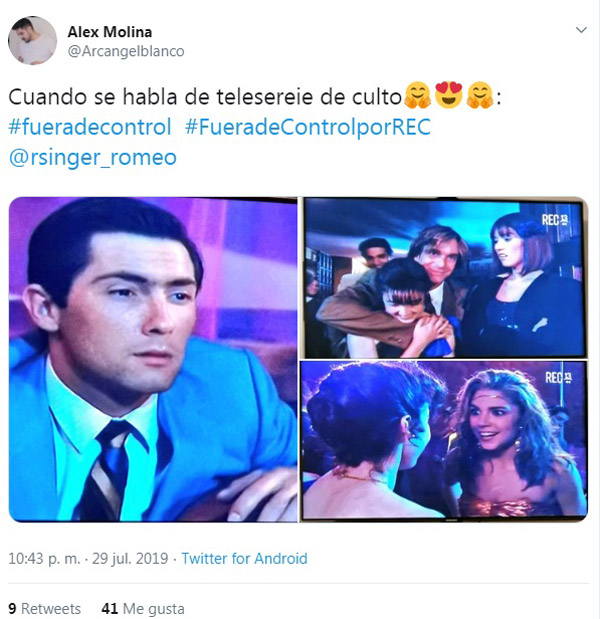
Task: Open Alex Molina's profile avatar
Action: [32, 40]
